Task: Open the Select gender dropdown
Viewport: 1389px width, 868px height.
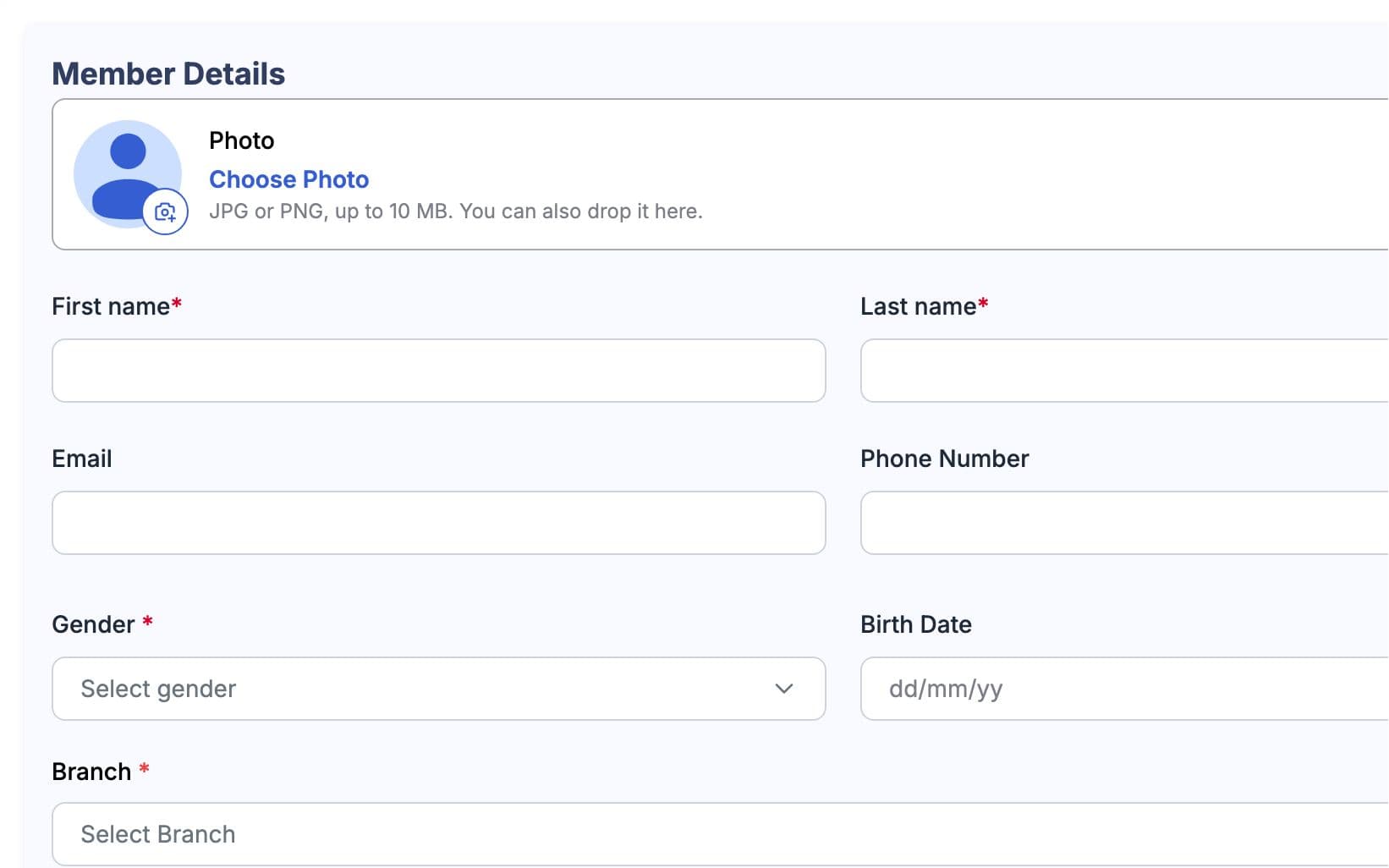Action: point(439,689)
